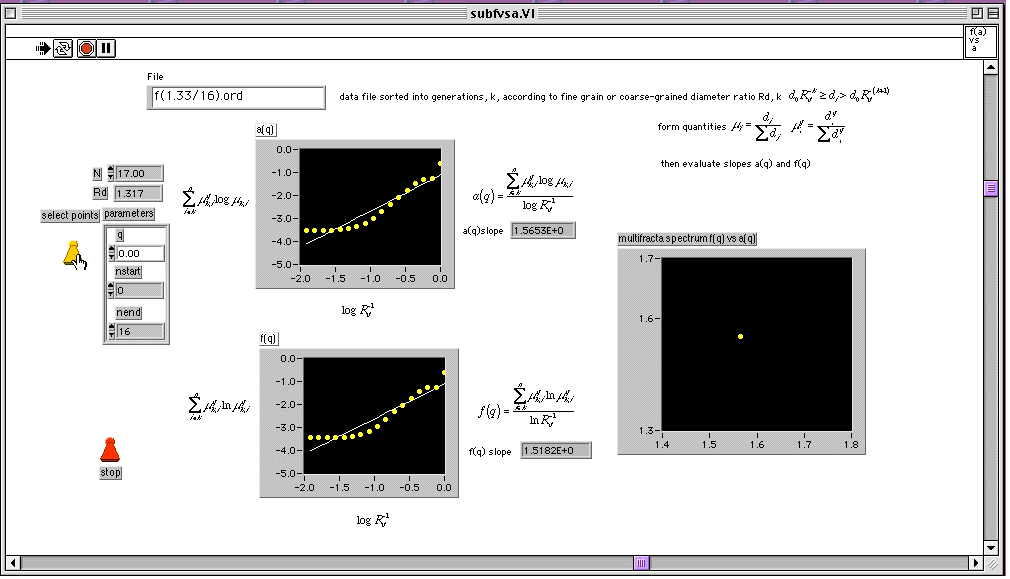Click the horizontal scrollbar thumb
This screenshot has width=1010, height=579.
[x=640, y=562]
